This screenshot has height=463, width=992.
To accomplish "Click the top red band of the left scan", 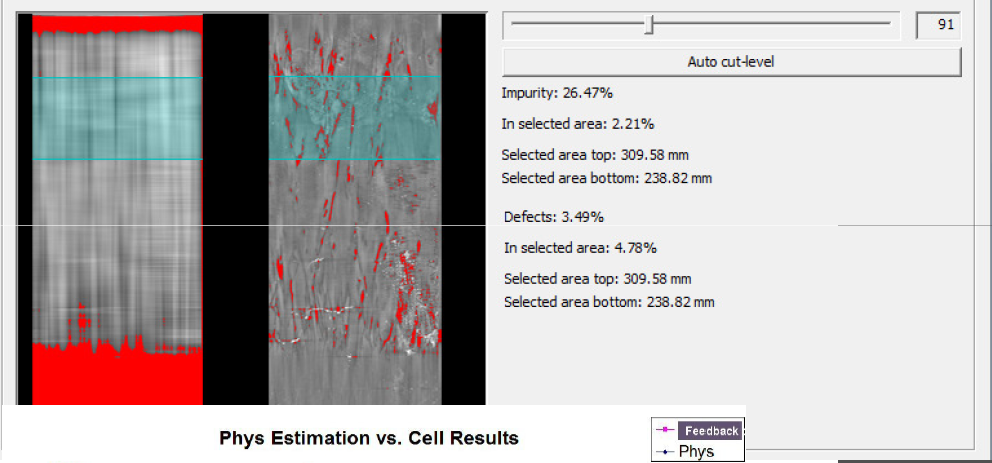I will coord(118,22).
